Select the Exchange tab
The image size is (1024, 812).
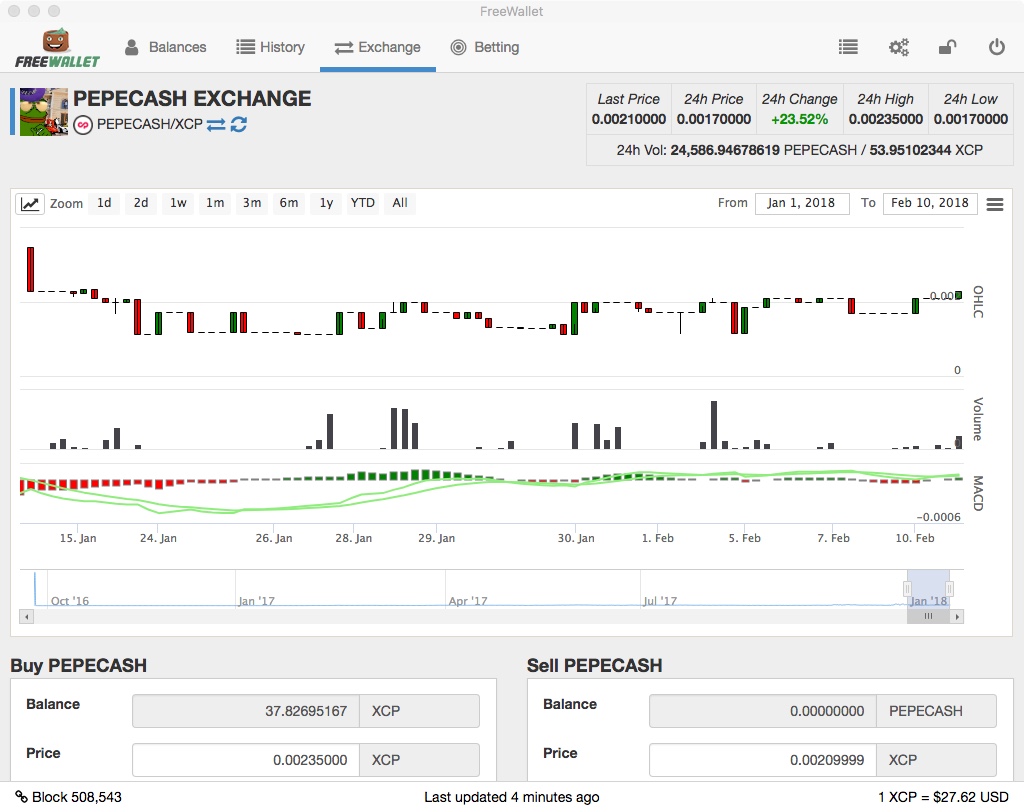pyautogui.click(x=377, y=47)
